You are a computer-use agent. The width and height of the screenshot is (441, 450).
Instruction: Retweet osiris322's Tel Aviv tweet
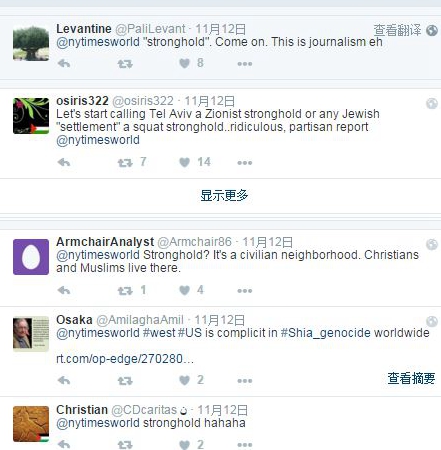125,163
